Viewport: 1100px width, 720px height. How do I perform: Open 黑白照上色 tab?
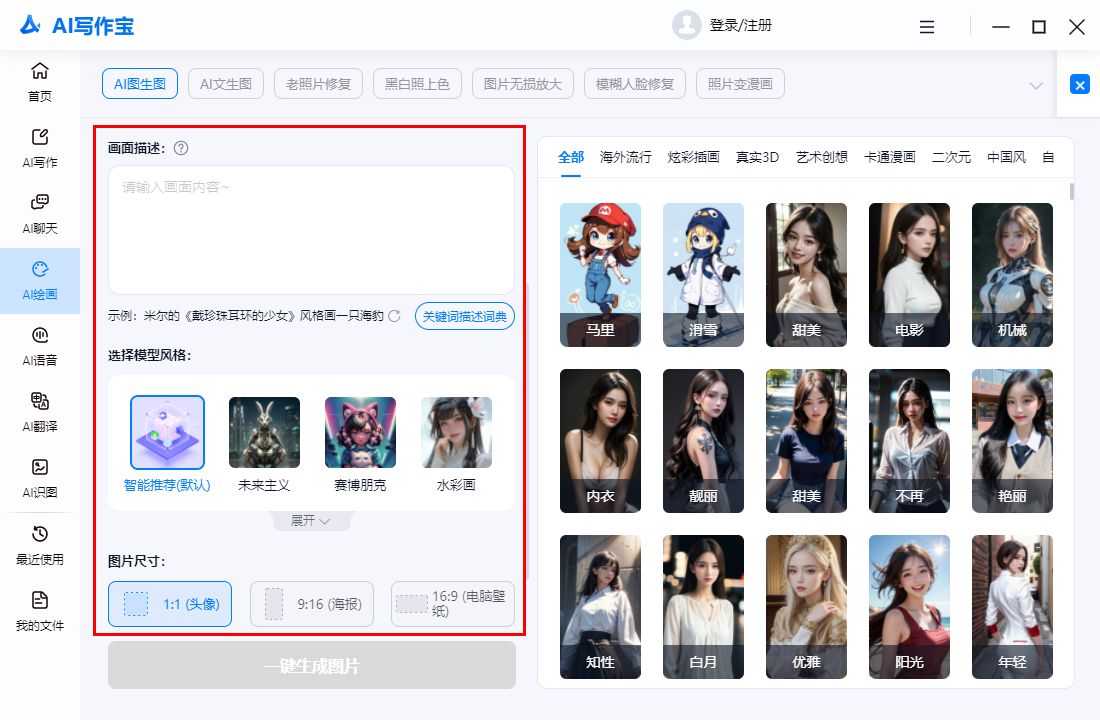click(x=417, y=84)
